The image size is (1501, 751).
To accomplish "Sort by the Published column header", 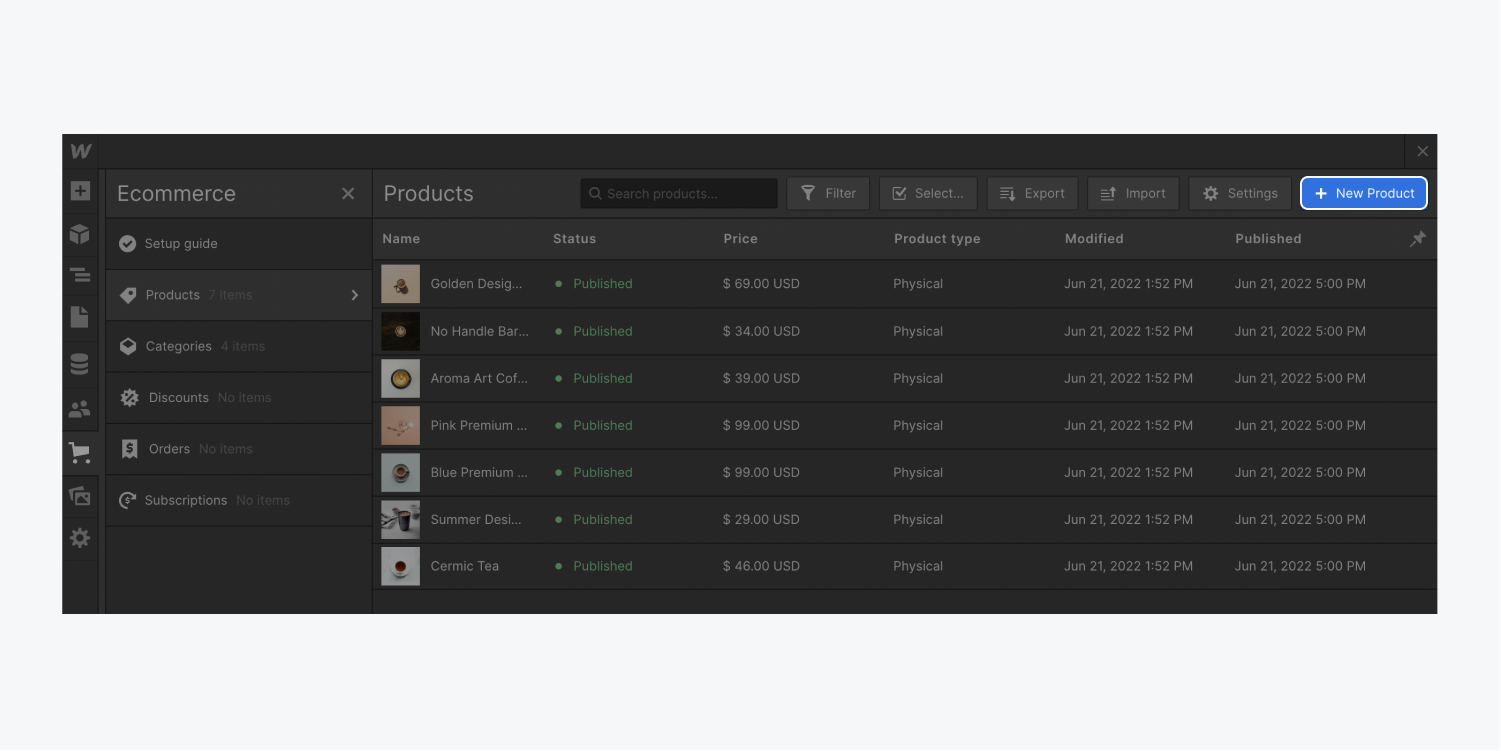I will click(1268, 239).
